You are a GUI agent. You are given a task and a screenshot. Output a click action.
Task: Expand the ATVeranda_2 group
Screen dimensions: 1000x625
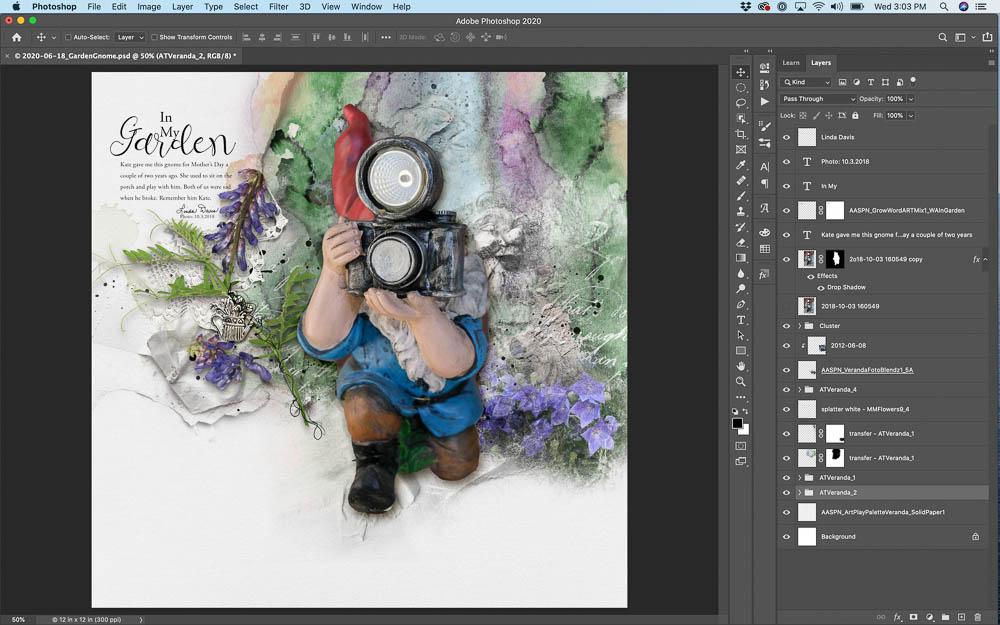800,492
